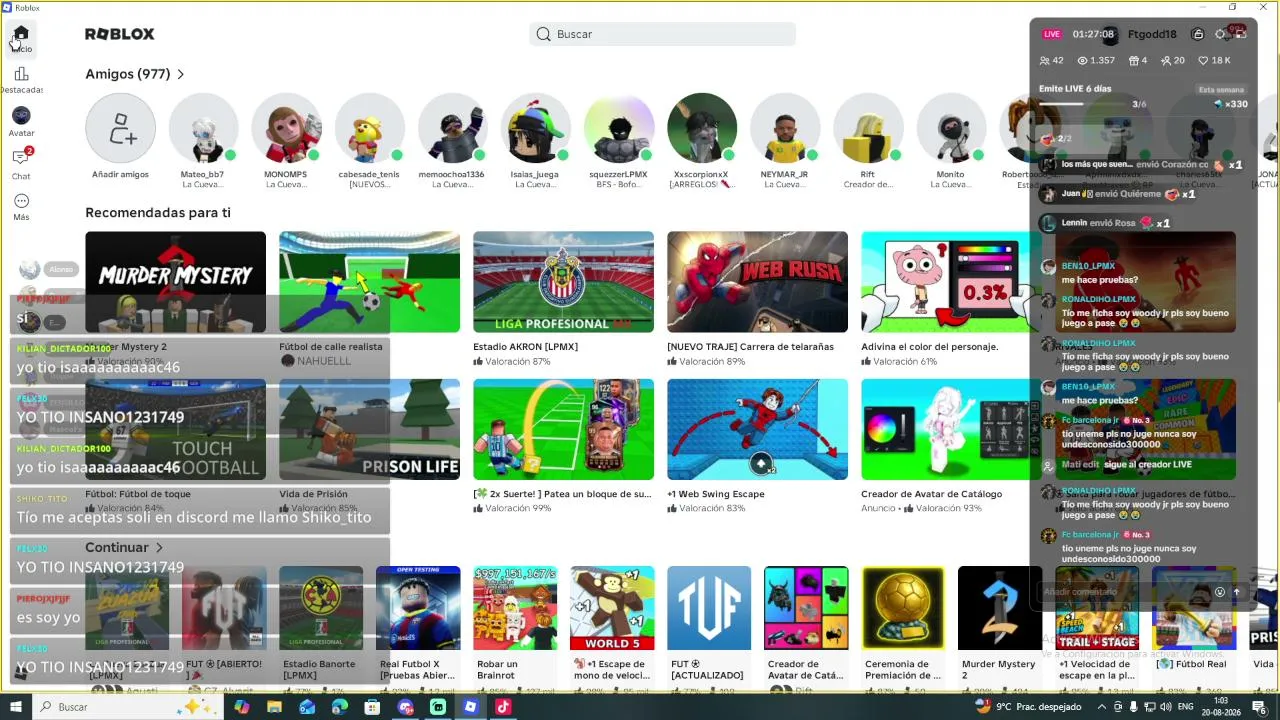Open friend memoochoa1336's avatar

[x=452, y=128]
